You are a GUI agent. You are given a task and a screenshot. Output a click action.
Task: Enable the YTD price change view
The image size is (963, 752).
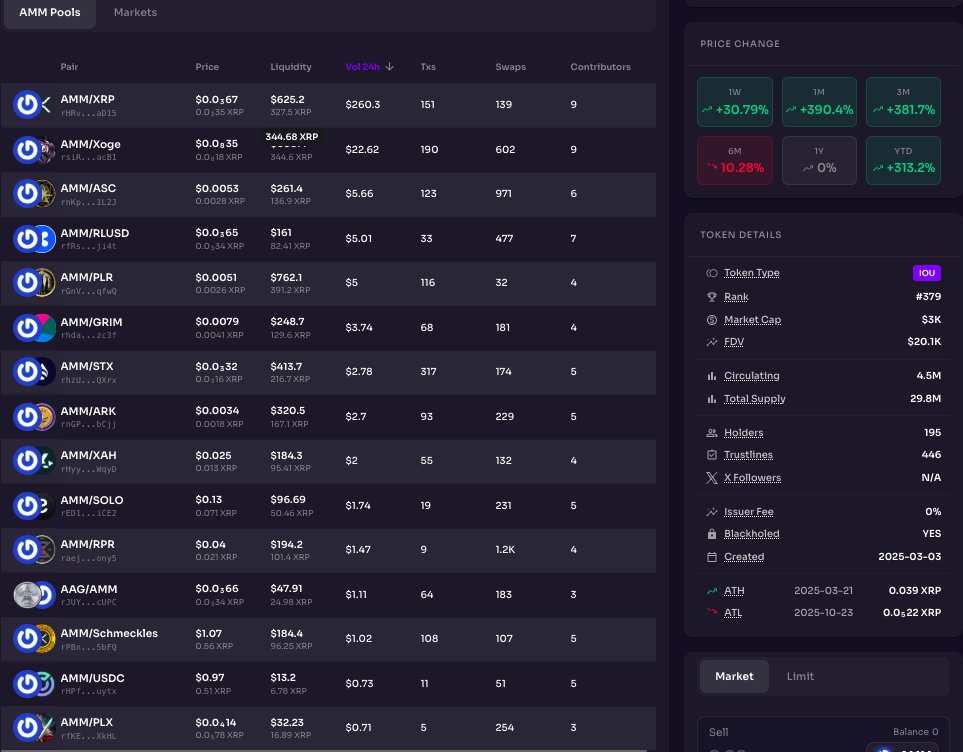pos(903,159)
